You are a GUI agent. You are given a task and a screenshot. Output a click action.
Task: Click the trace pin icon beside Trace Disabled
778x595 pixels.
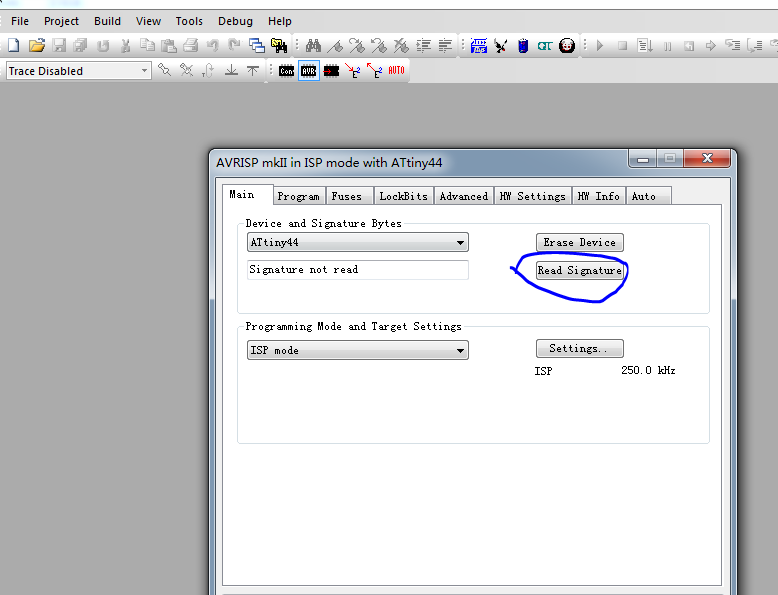pos(164,70)
